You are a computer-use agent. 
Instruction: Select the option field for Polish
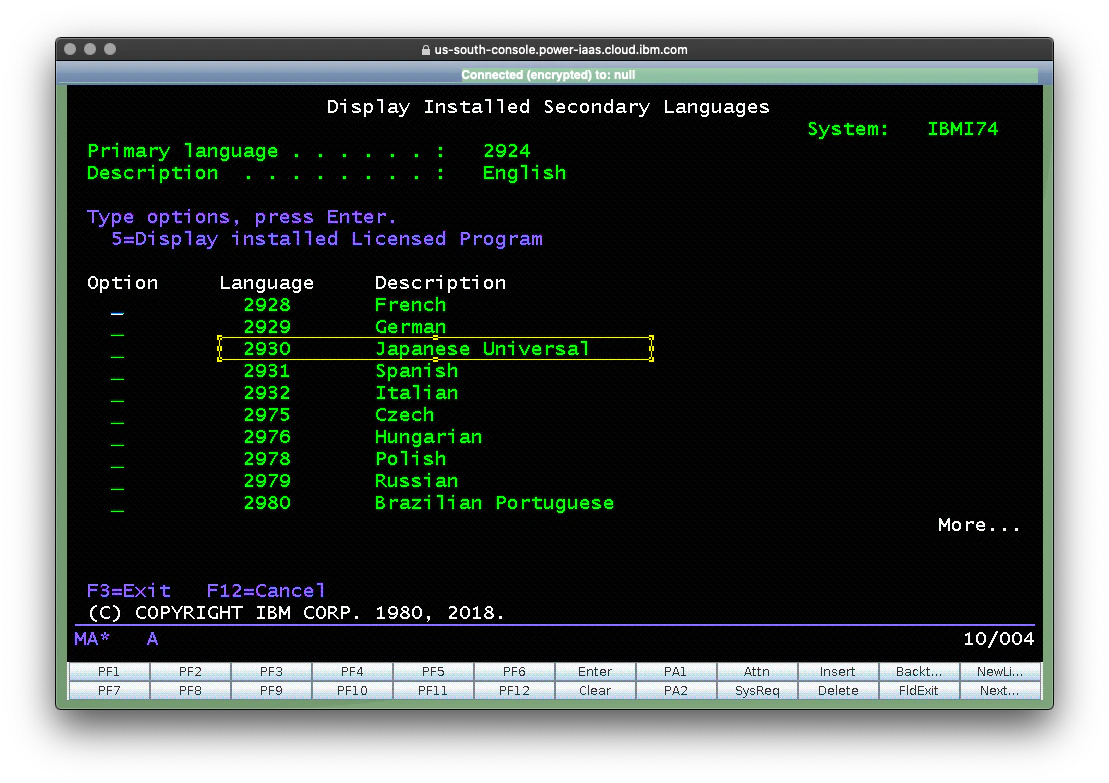point(117,459)
